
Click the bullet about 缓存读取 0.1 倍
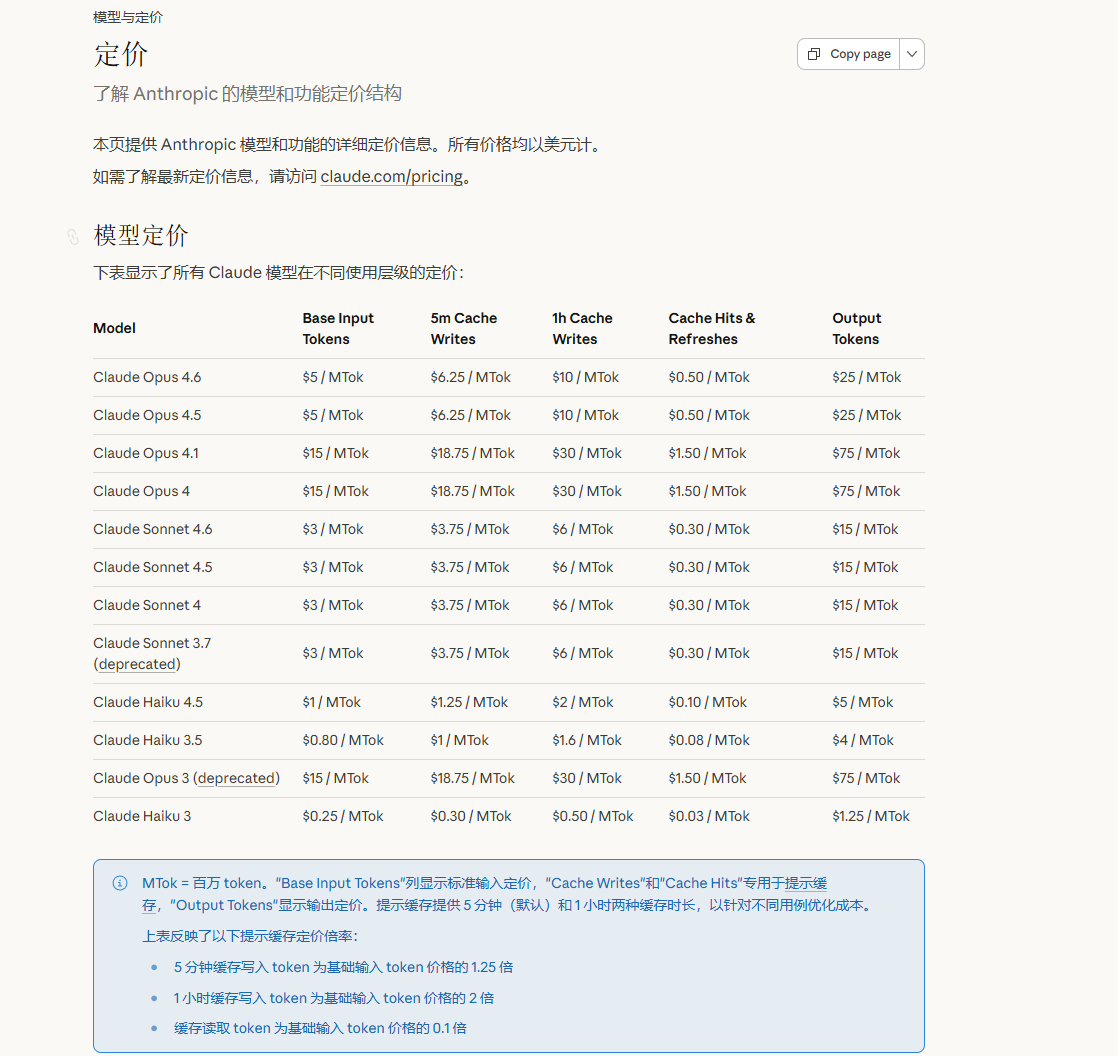click(x=320, y=1028)
